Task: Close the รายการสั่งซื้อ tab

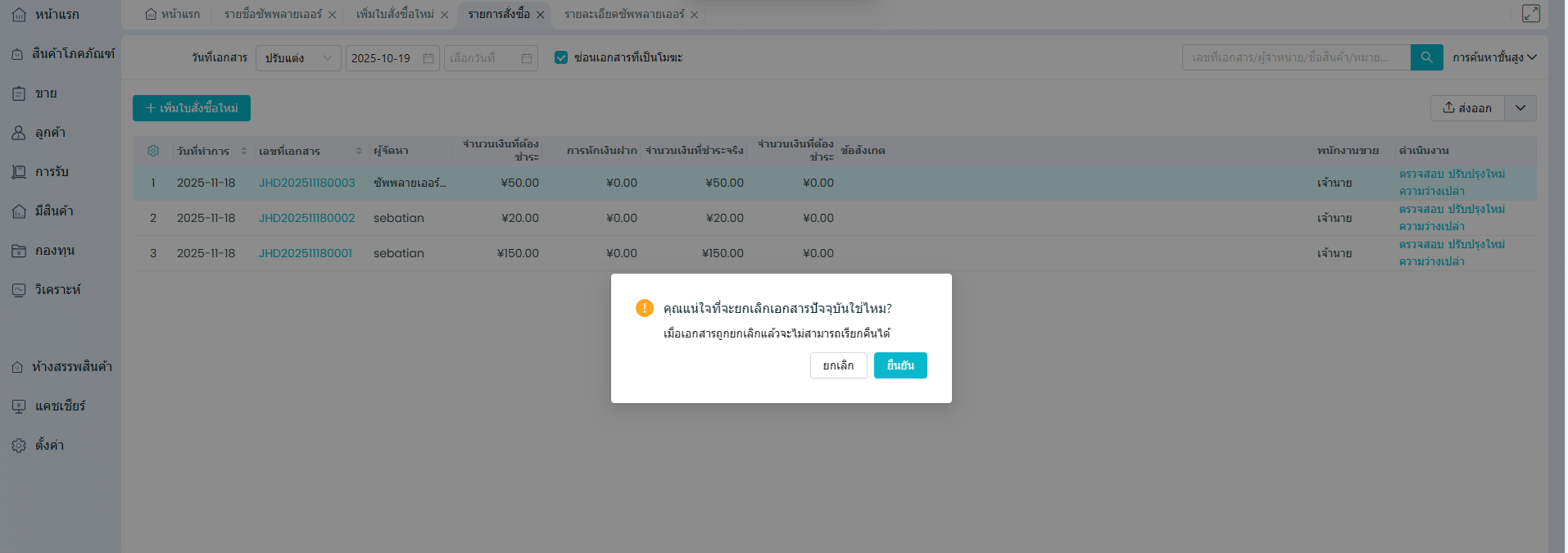Action: [x=540, y=15]
